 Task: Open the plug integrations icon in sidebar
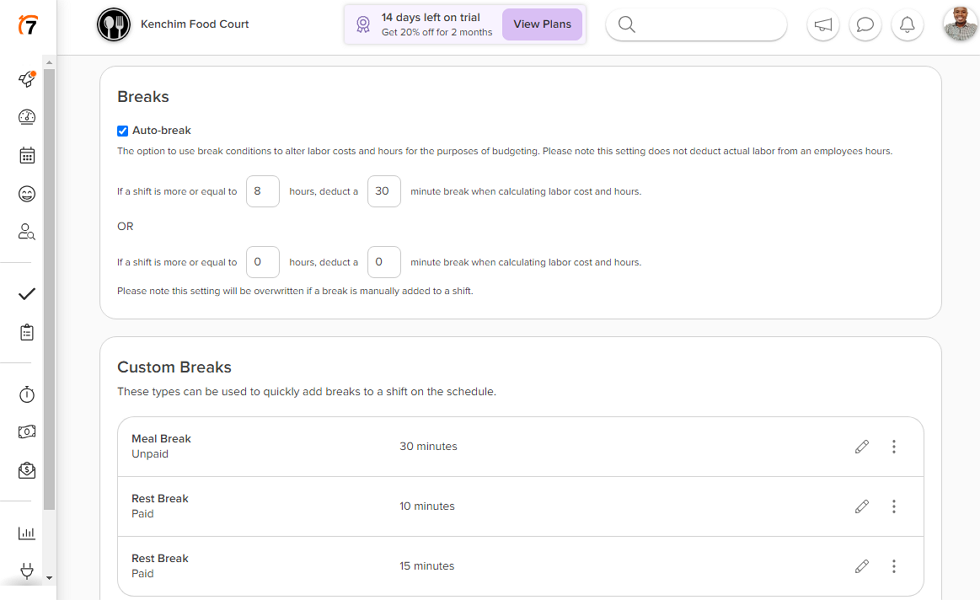27,571
